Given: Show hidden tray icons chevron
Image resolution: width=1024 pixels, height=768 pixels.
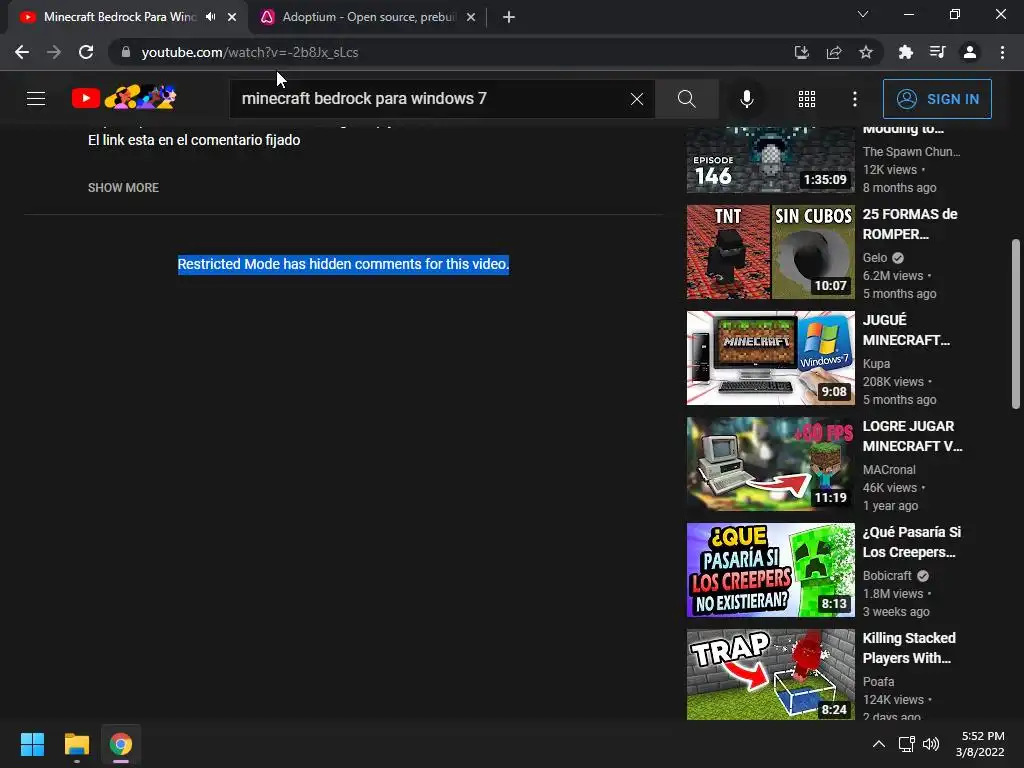Looking at the screenshot, I should point(879,744).
